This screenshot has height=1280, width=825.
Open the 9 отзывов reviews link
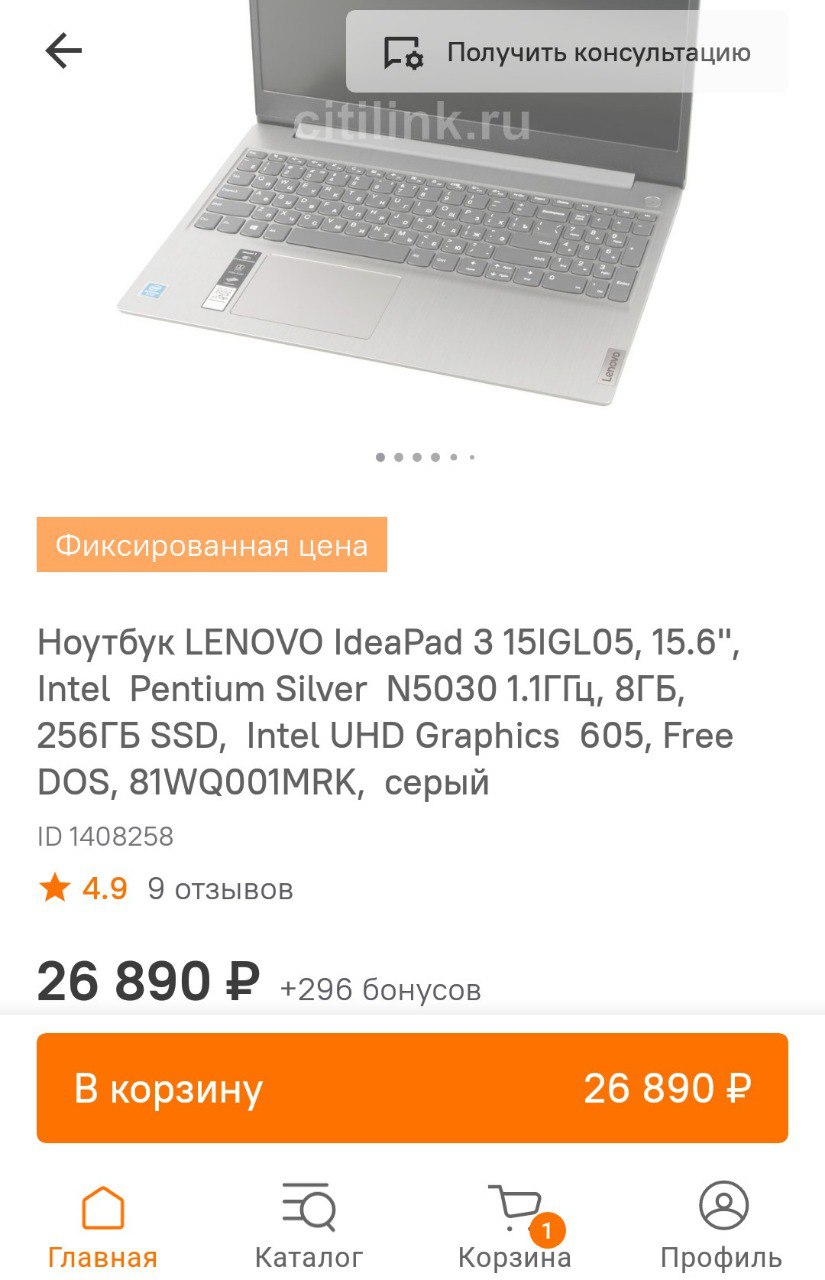pos(220,889)
